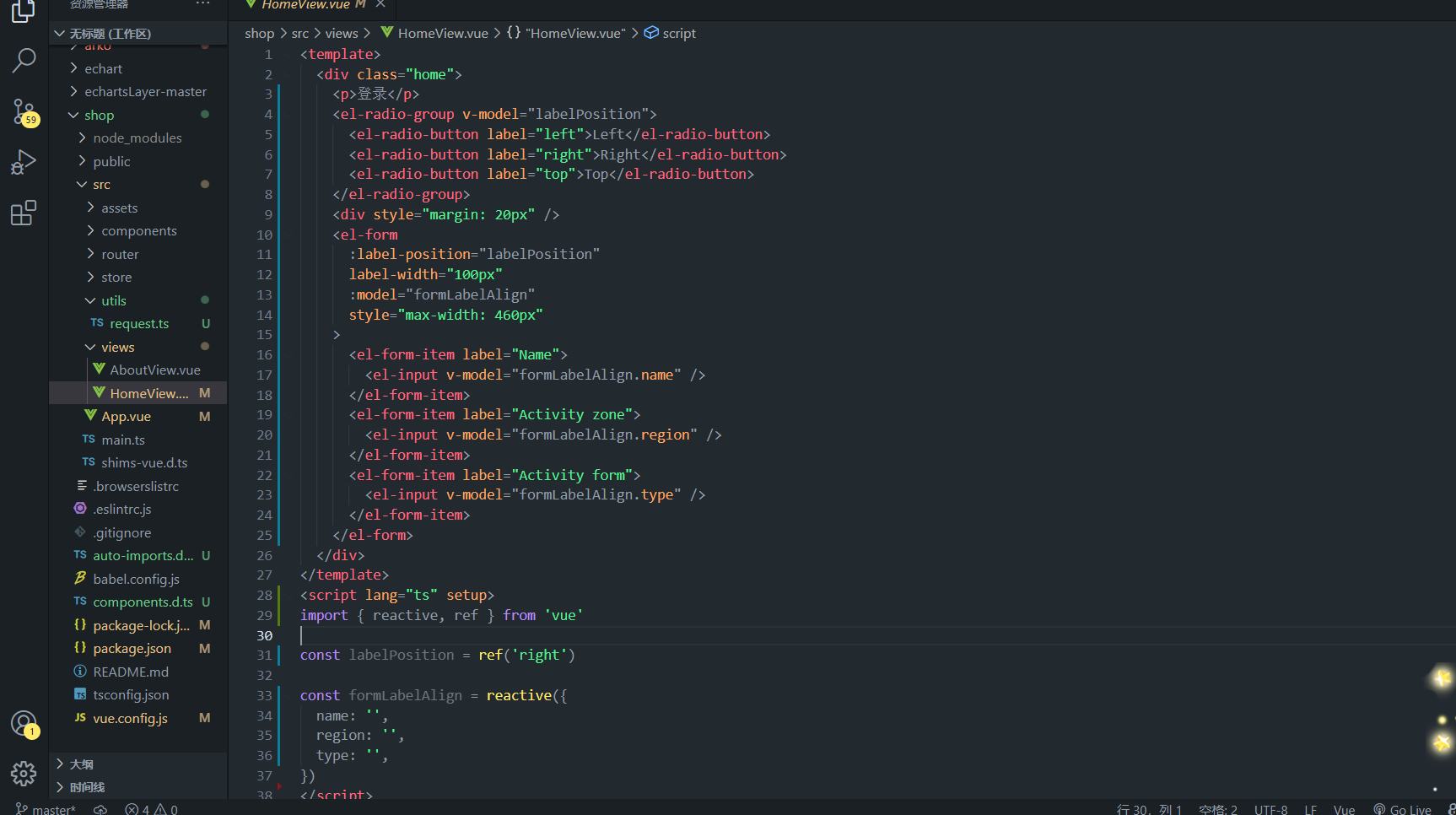Open AboutView.vue in the explorer
Image resolution: width=1456 pixels, height=815 pixels.
click(x=139, y=370)
